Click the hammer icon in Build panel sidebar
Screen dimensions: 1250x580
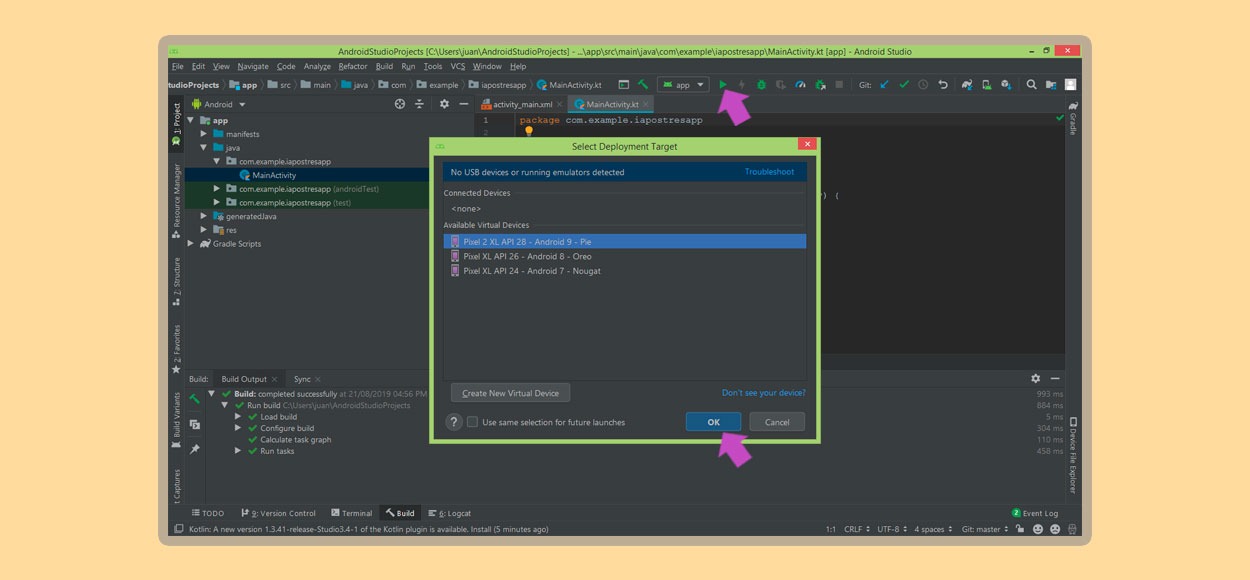(x=195, y=399)
